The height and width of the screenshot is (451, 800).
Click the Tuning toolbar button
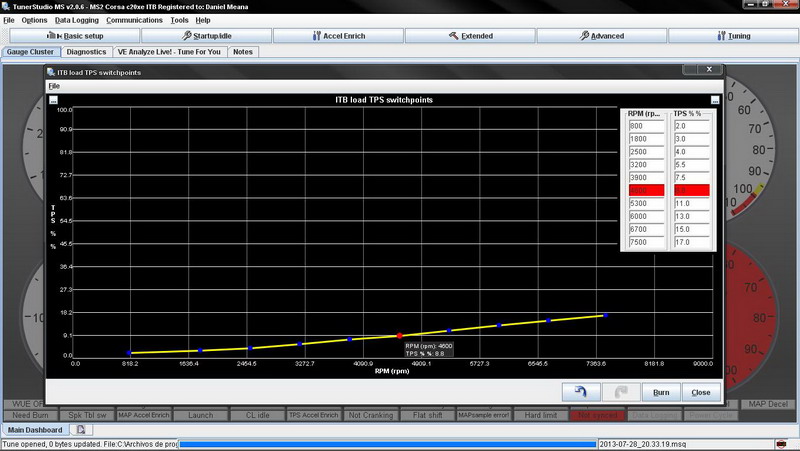(733, 36)
